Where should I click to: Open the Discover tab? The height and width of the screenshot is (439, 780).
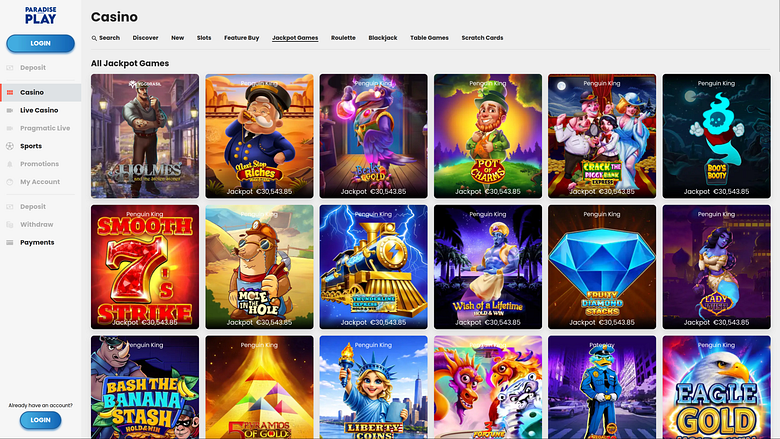(x=145, y=38)
